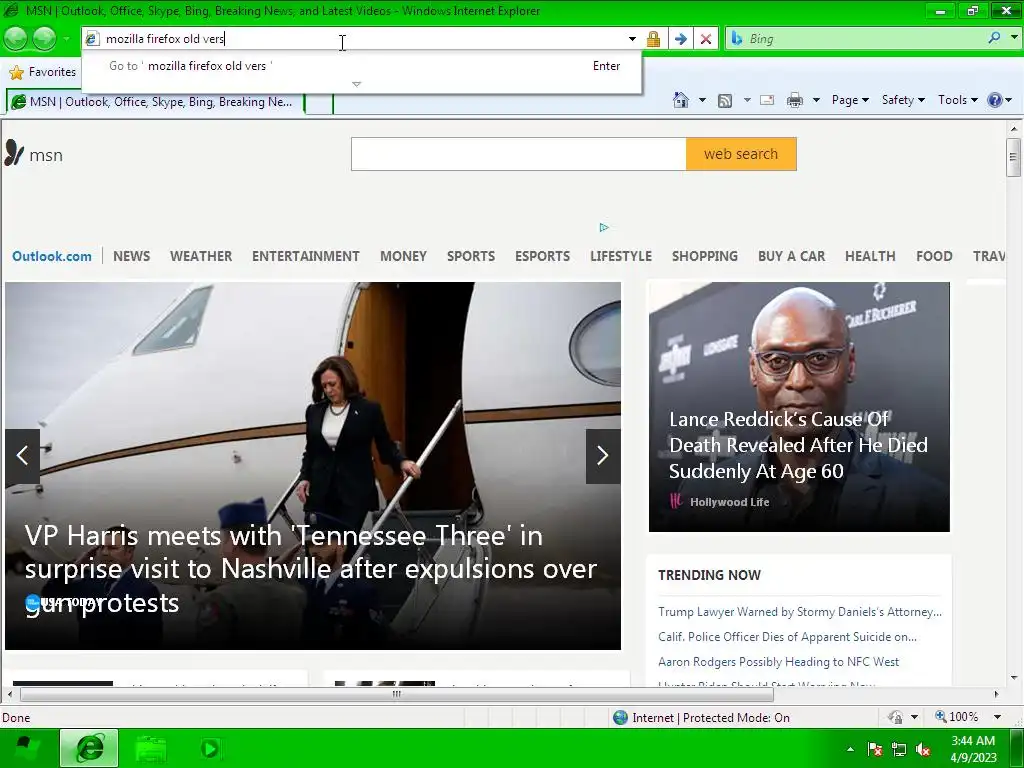
Task: Click the orange web search button
Action: [741, 154]
